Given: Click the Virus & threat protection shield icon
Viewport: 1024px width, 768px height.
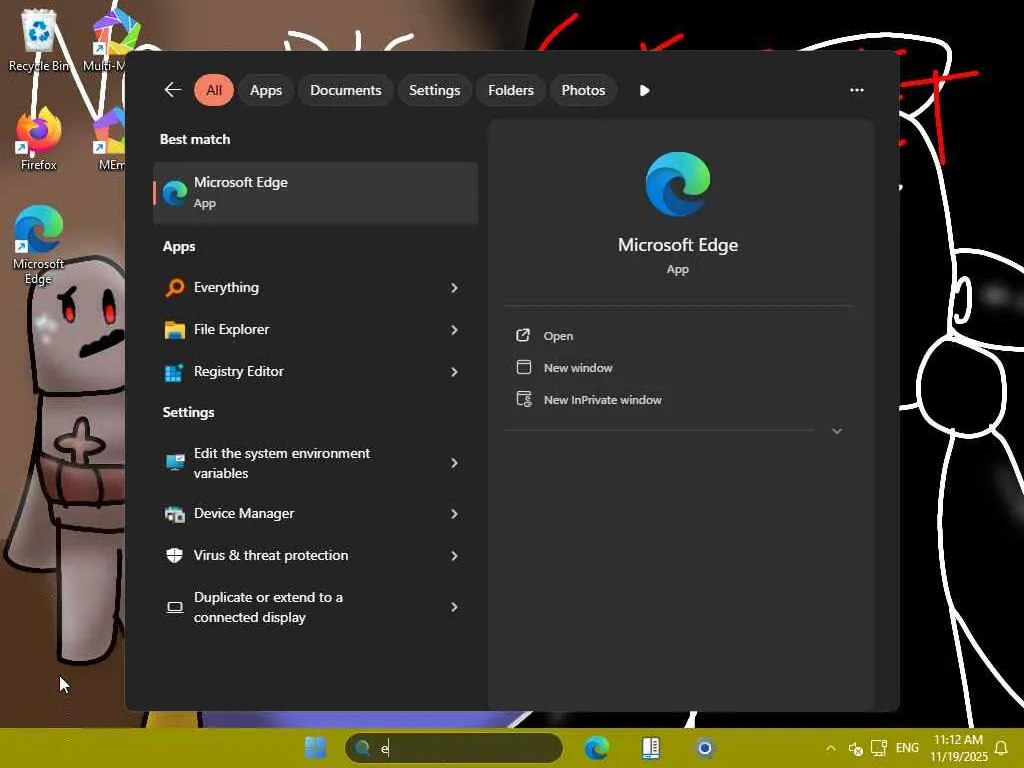Looking at the screenshot, I should point(174,555).
